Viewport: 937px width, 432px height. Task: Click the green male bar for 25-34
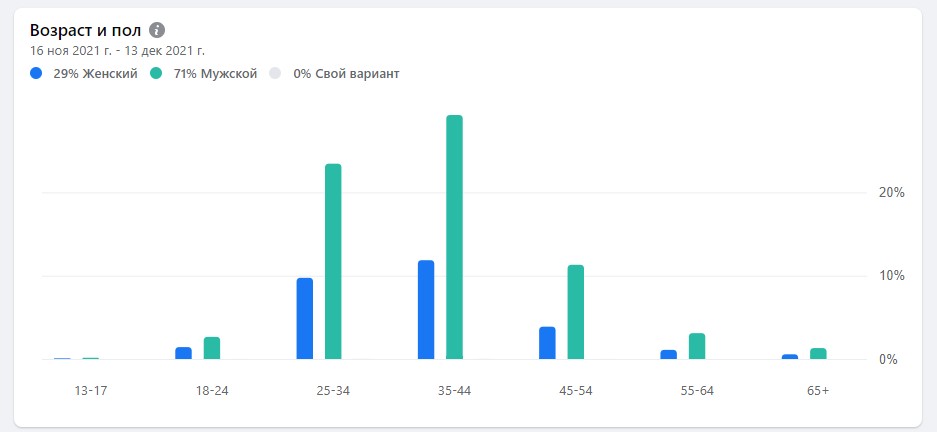pyautogui.click(x=333, y=260)
